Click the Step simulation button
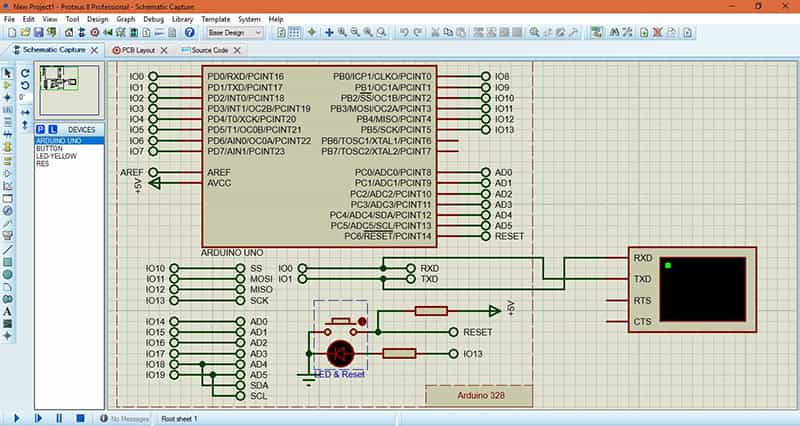Image resolution: width=800 pixels, height=426 pixels. pos(38,418)
